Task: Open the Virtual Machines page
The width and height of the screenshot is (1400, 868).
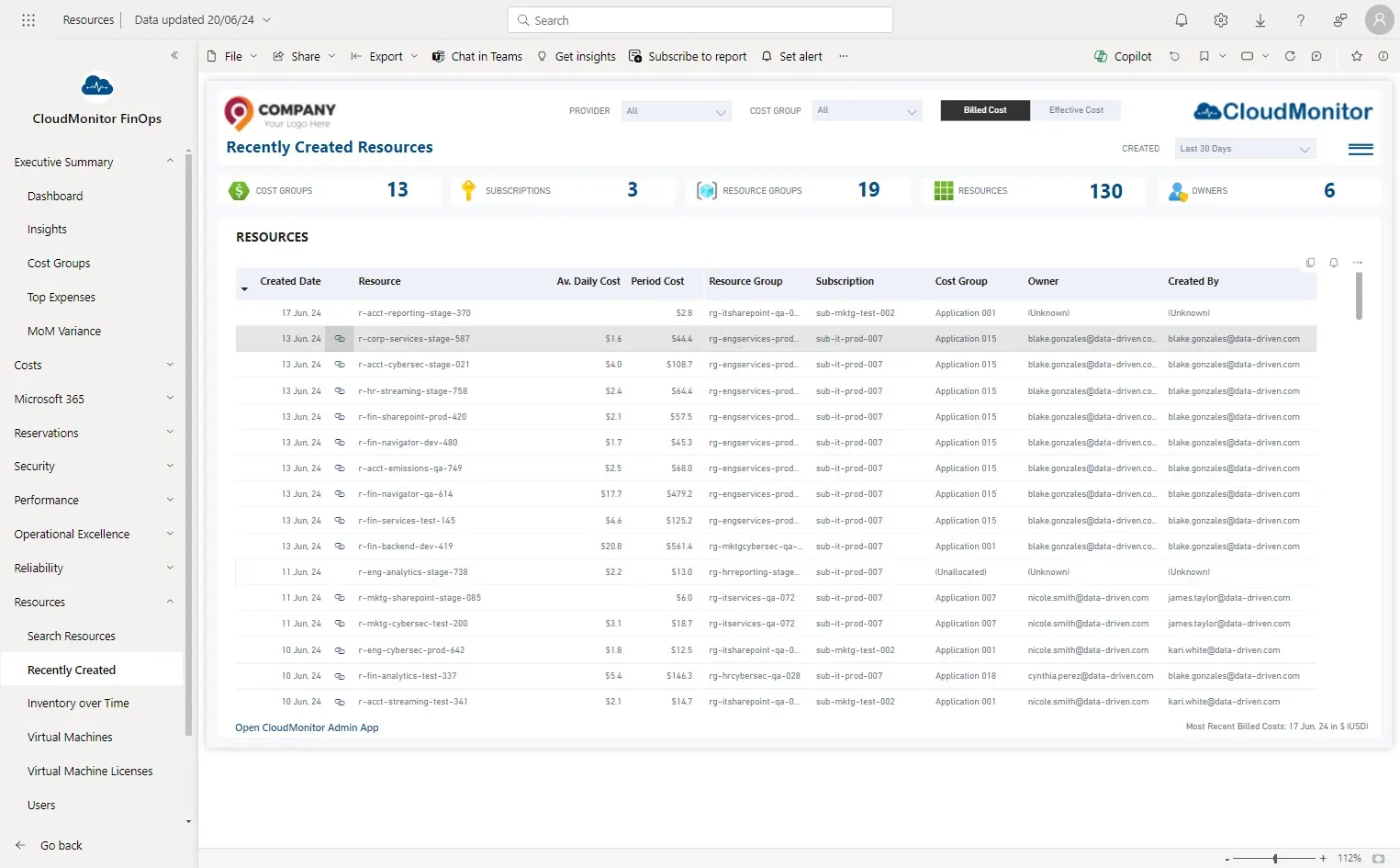Action: coord(70,738)
